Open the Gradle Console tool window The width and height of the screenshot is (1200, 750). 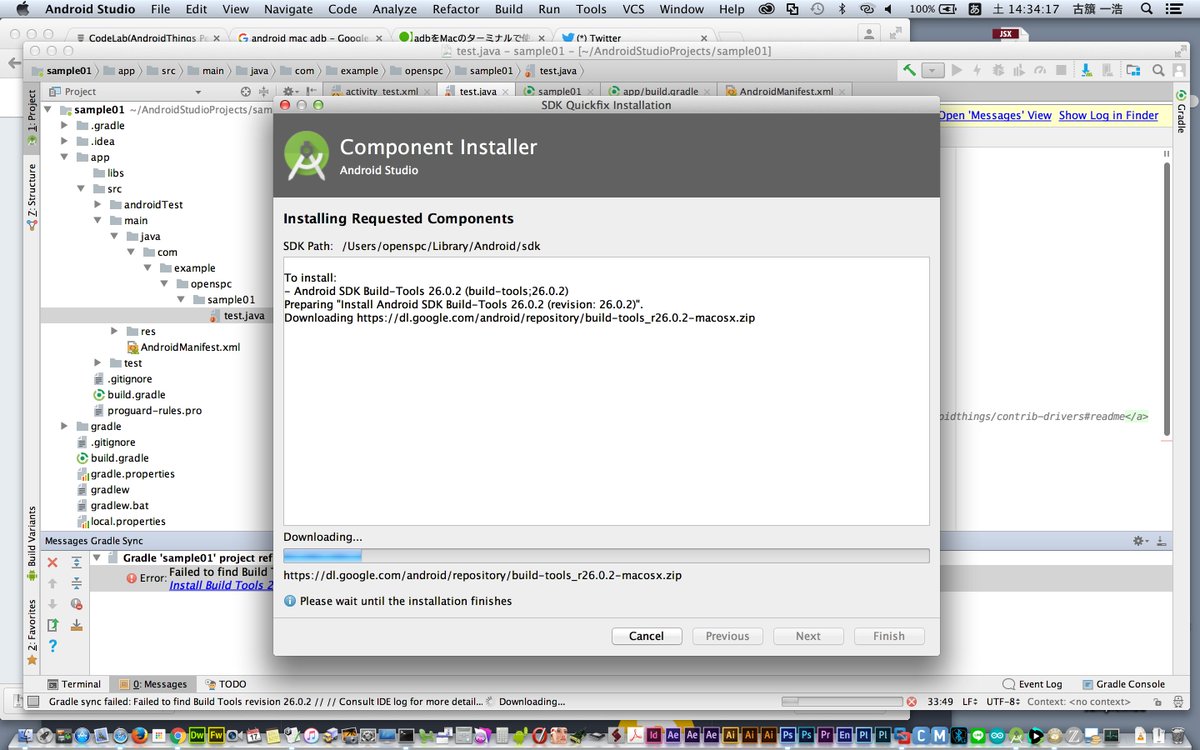point(1123,684)
